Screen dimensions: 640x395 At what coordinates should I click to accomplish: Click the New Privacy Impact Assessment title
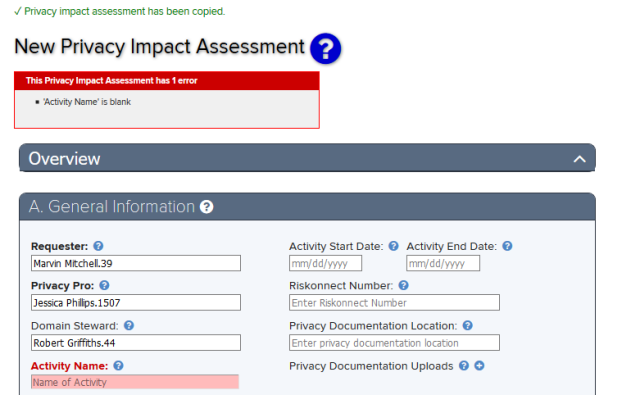pos(160,47)
